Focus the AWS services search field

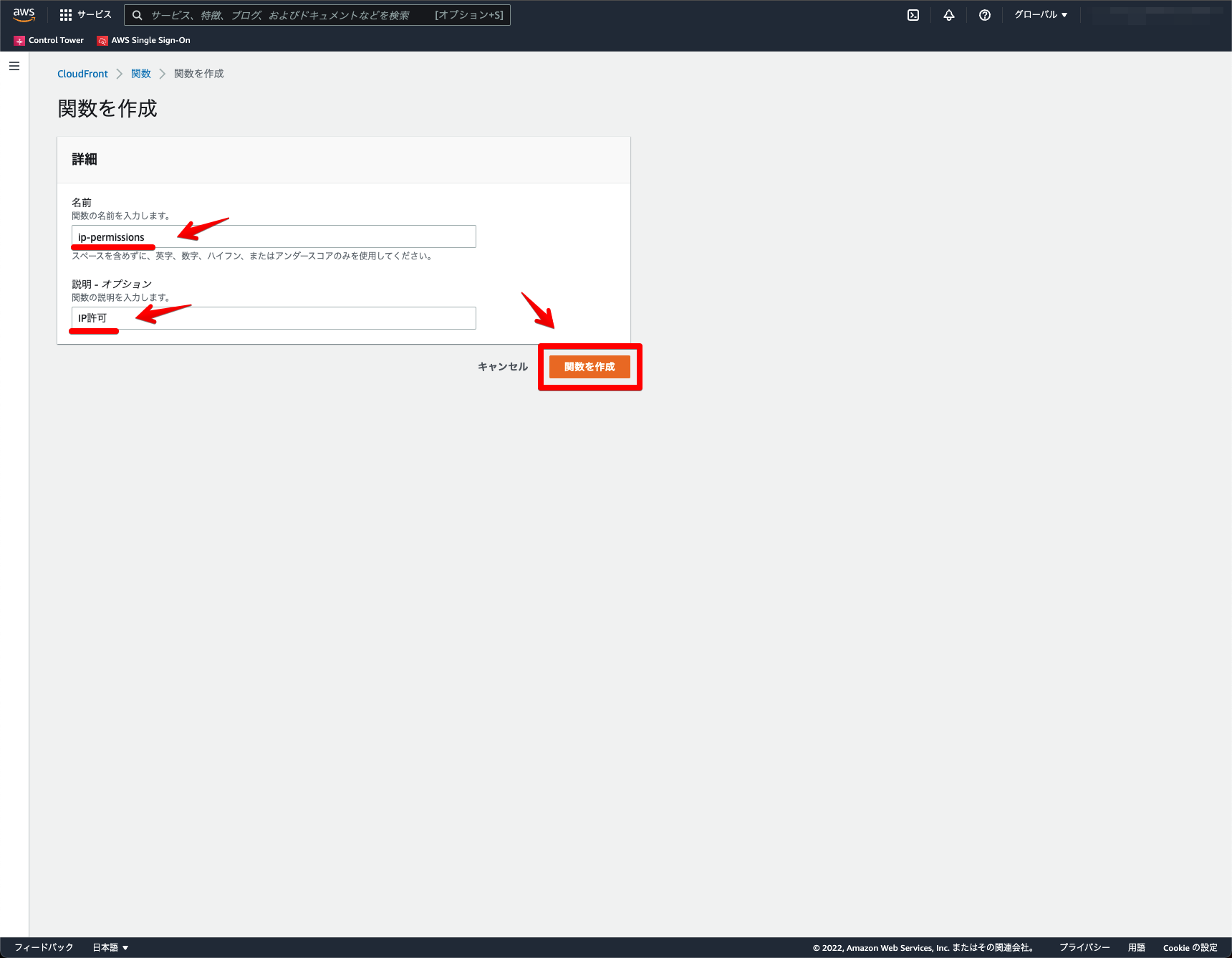coord(317,15)
